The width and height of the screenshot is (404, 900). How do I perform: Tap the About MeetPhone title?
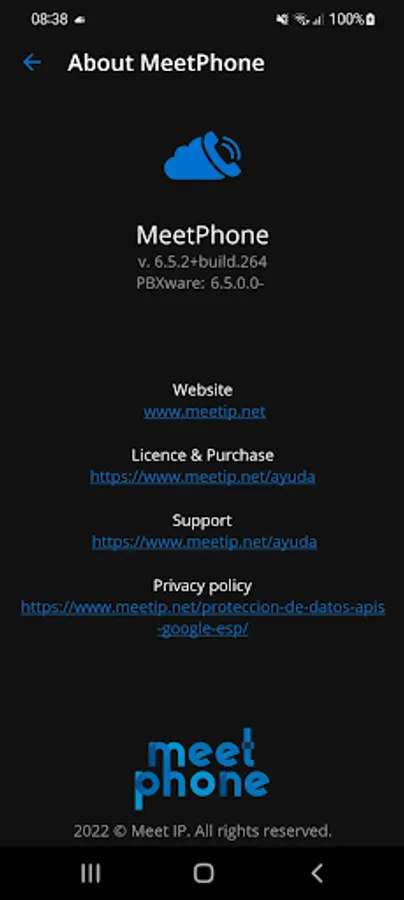point(166,62)
